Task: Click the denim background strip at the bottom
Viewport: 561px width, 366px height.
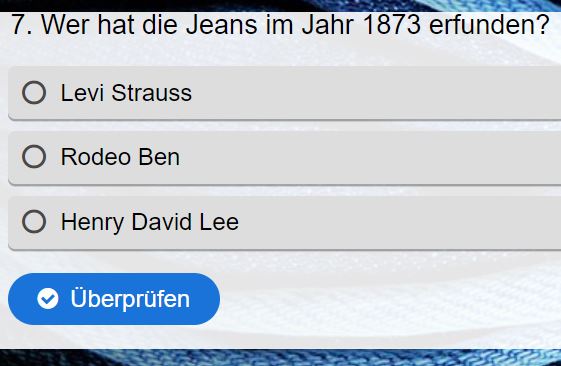Action: 280,357
